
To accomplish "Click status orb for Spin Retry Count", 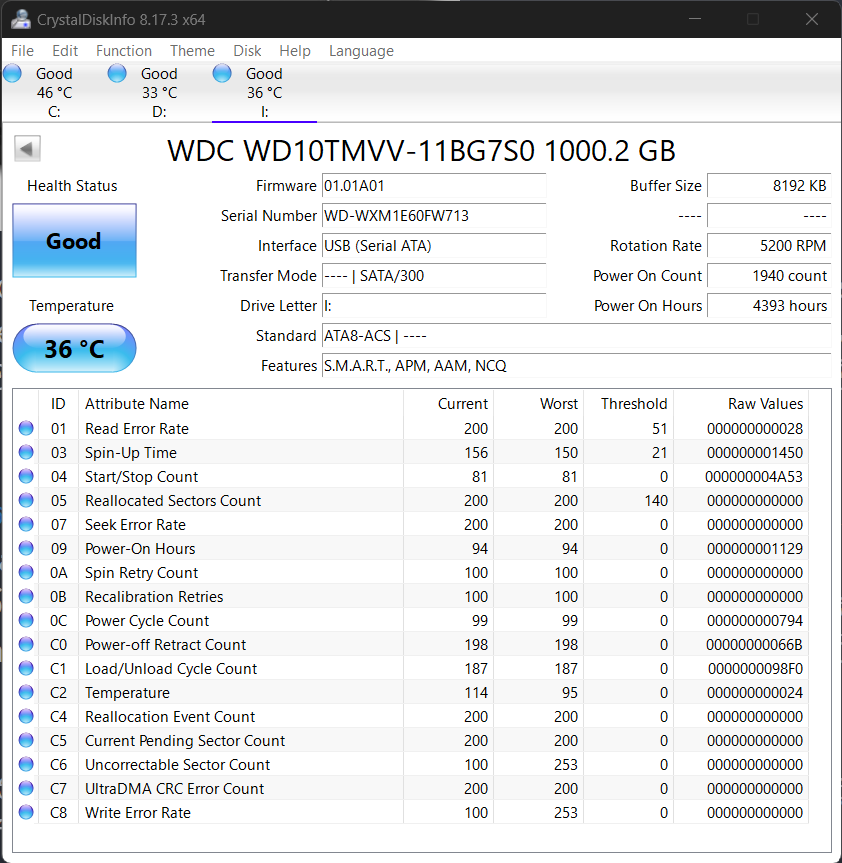I will [26, 572].
